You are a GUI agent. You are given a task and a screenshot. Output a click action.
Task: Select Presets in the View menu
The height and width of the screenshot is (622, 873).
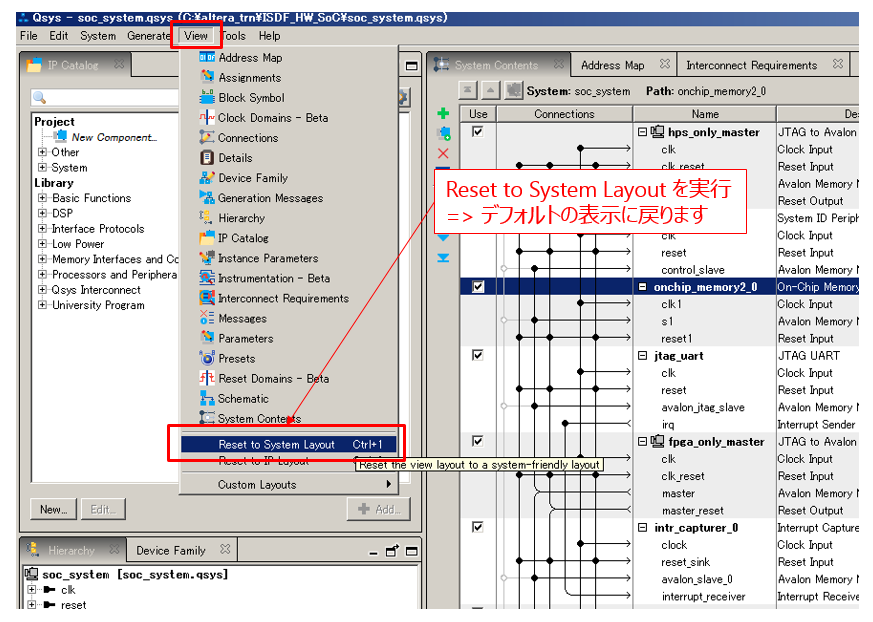[237, 358]
